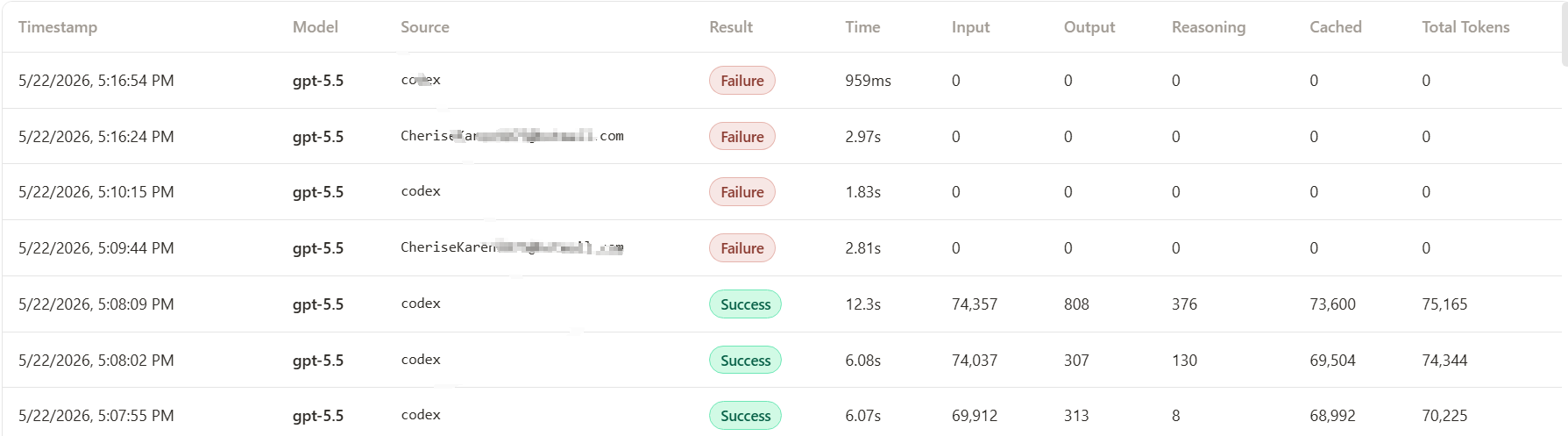Select the Failure badge at 5:16:54 PM
The height and width of the screenshot is (436, 1568).
[742, 81]
